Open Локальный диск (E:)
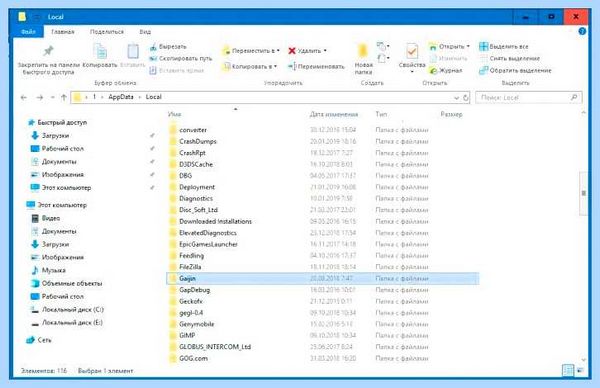This screenshot has width=600, height=388. (67, 323)
